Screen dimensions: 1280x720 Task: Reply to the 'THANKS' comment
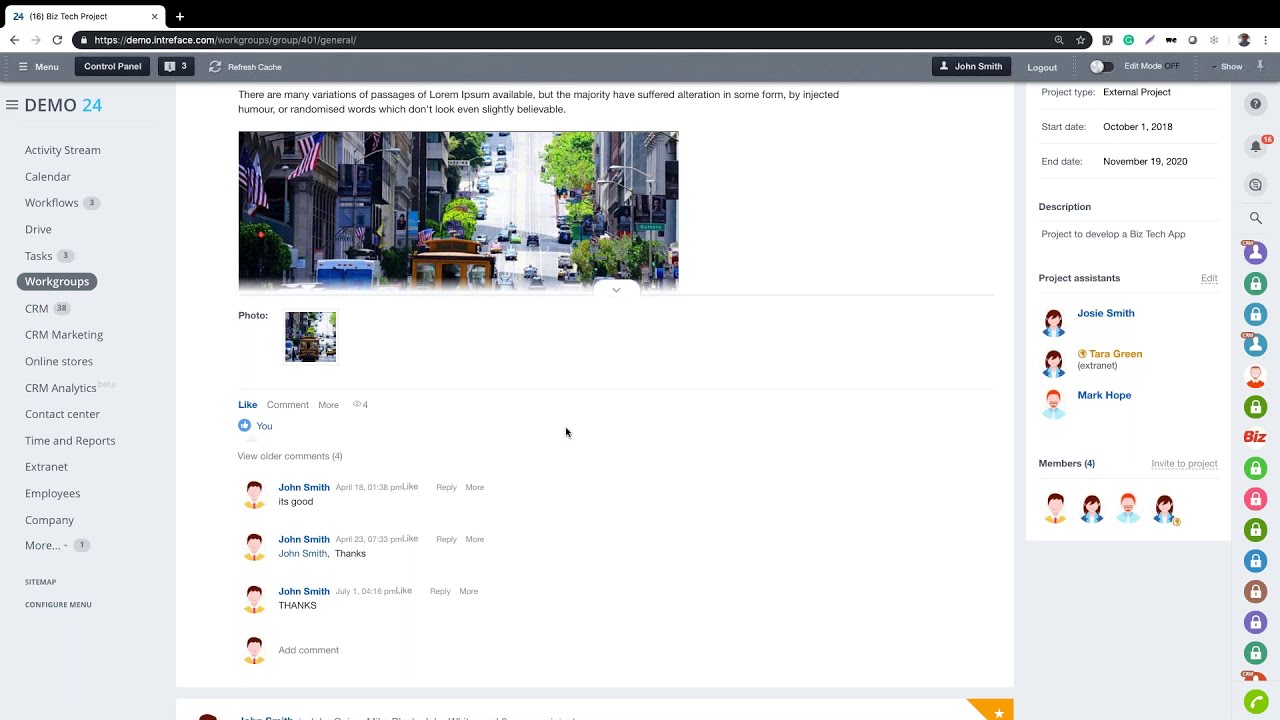click(440, 592)
